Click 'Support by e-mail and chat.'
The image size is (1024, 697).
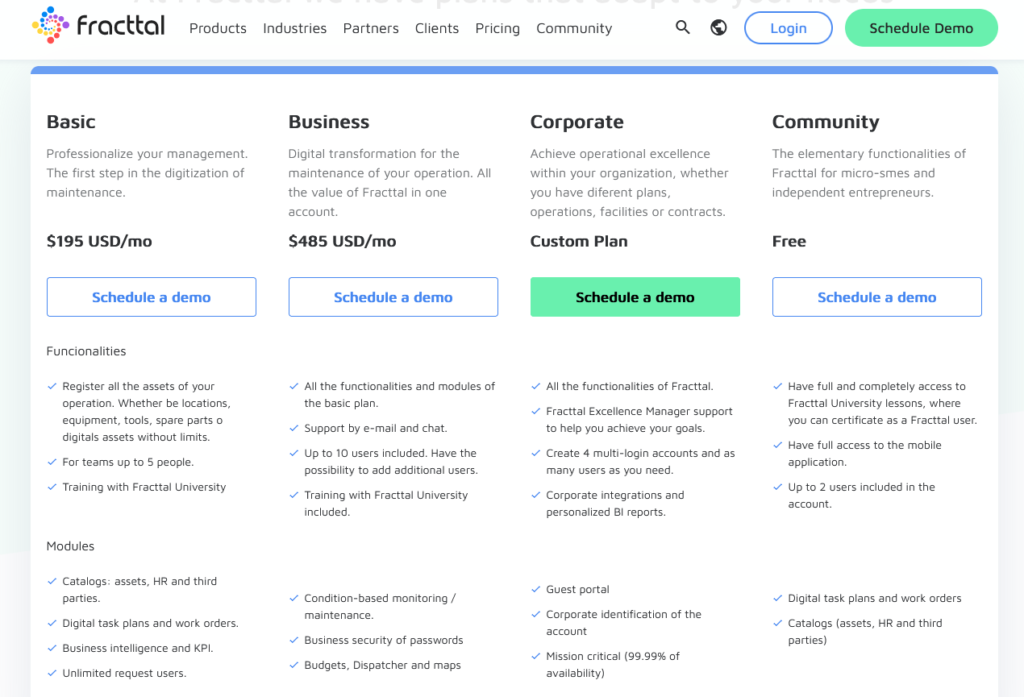(x=376, y=428)
